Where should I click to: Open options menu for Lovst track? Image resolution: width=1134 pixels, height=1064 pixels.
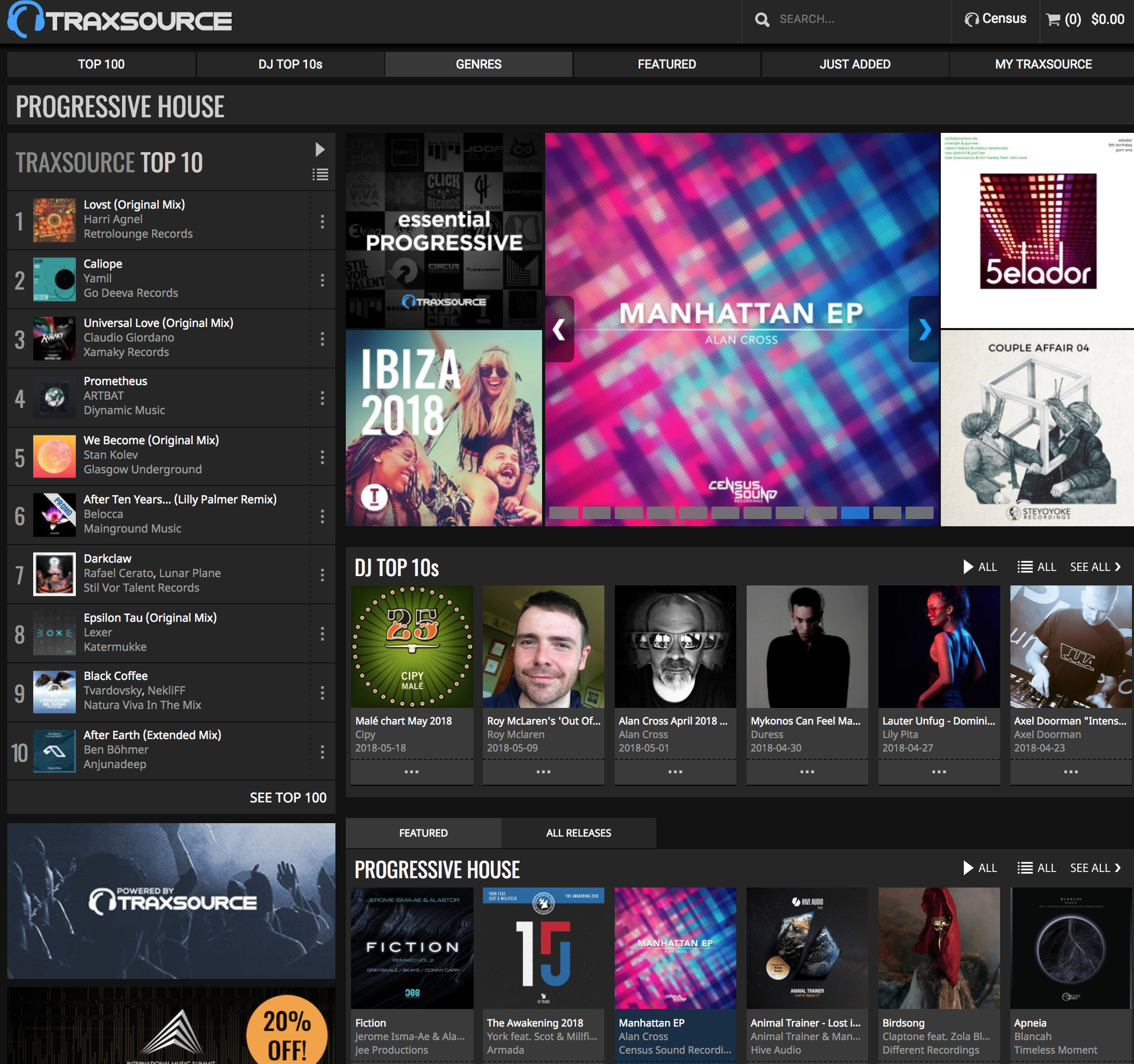pos(322,221)
